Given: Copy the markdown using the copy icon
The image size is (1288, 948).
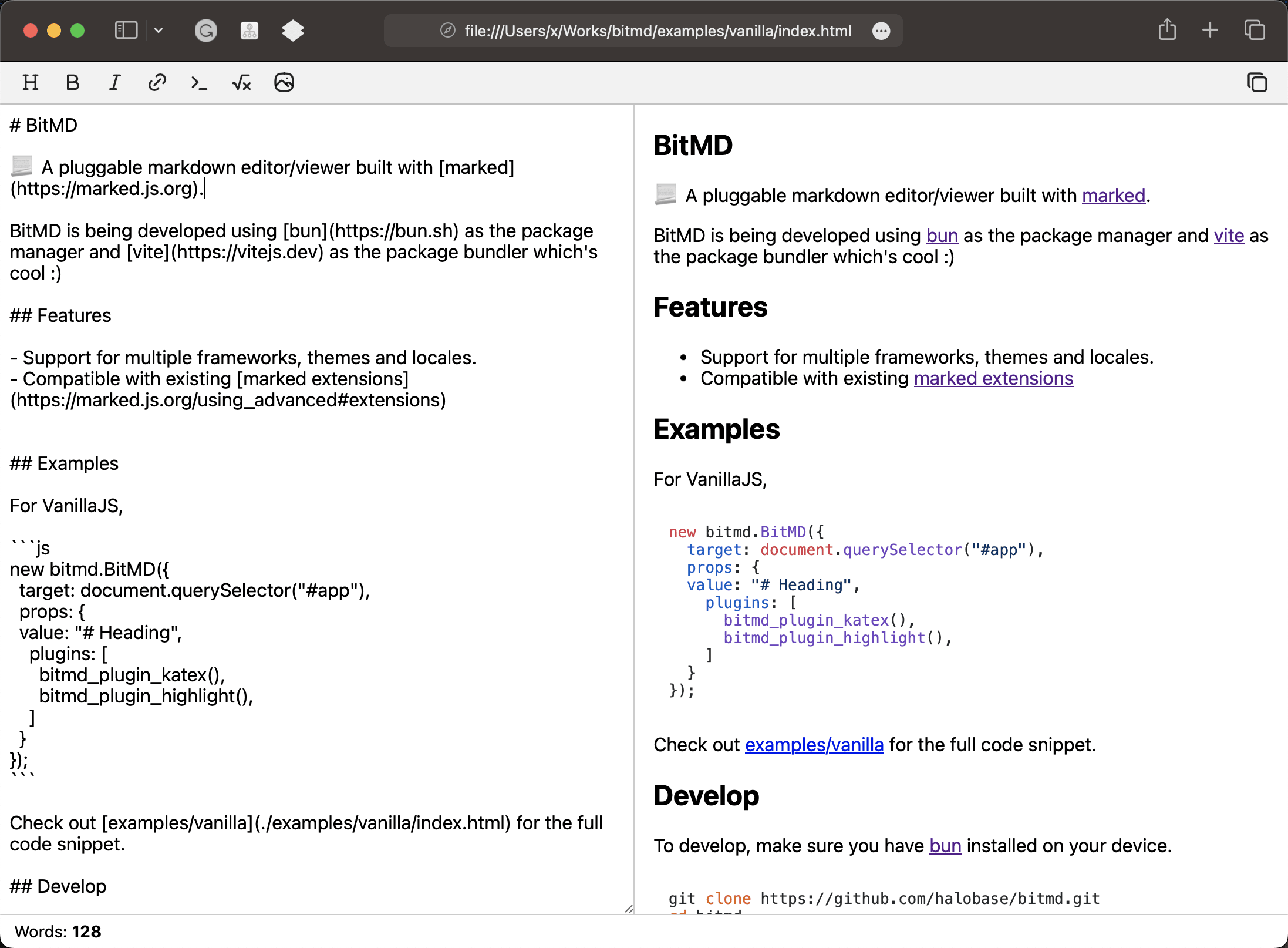Looking at the screenshot, I should (x=1257, y=83).
